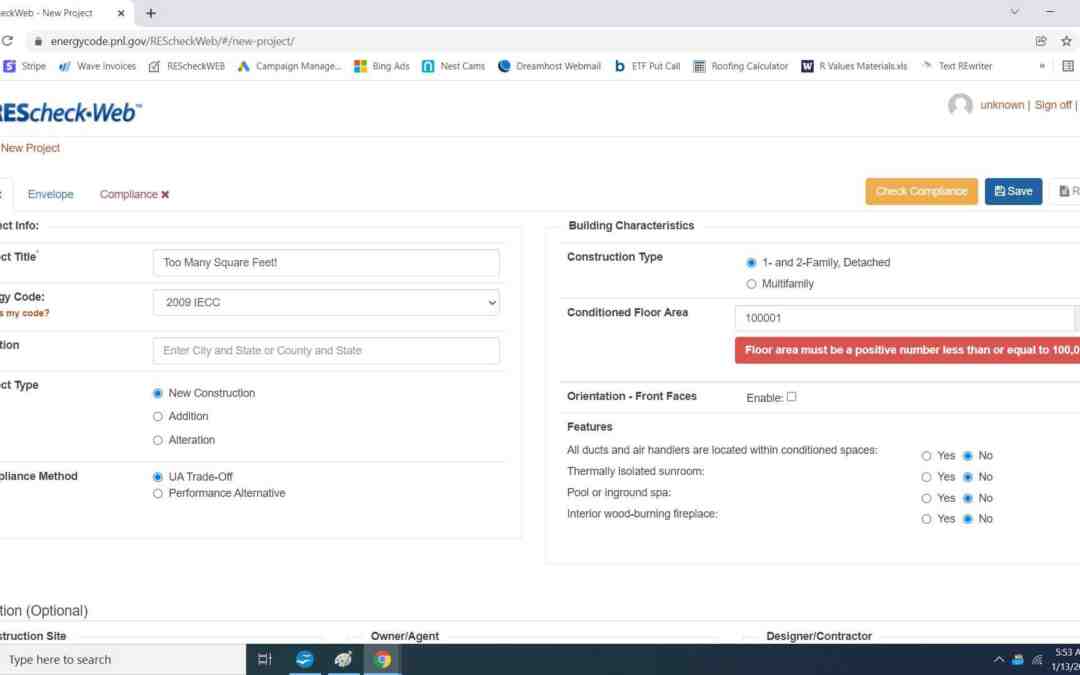Screen dimensions: 1080x675
Task: Choose Performance Alternative compliance method
Action: tap(158, 493)
